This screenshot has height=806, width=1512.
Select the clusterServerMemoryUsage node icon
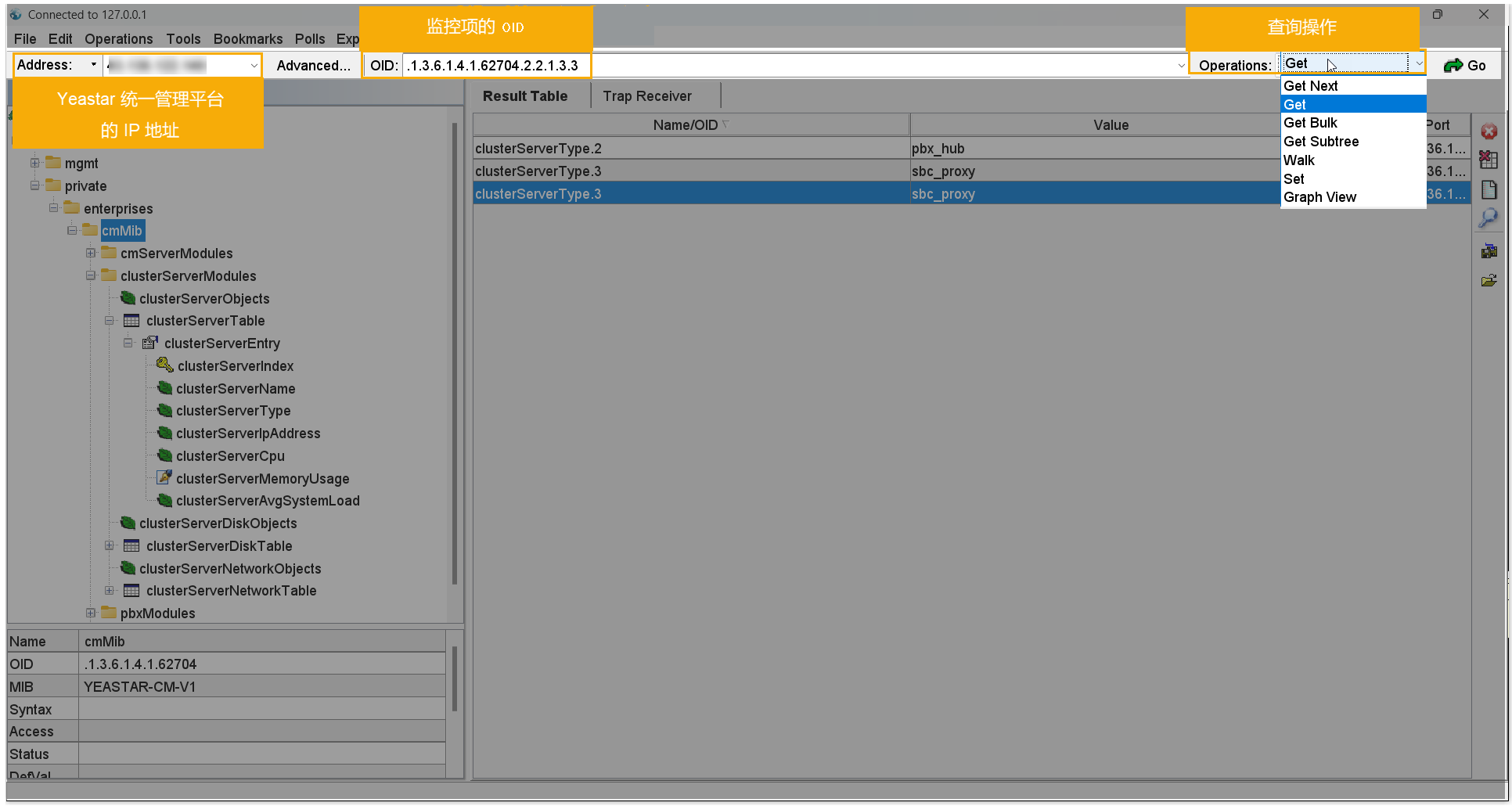(x=164, y=478)
